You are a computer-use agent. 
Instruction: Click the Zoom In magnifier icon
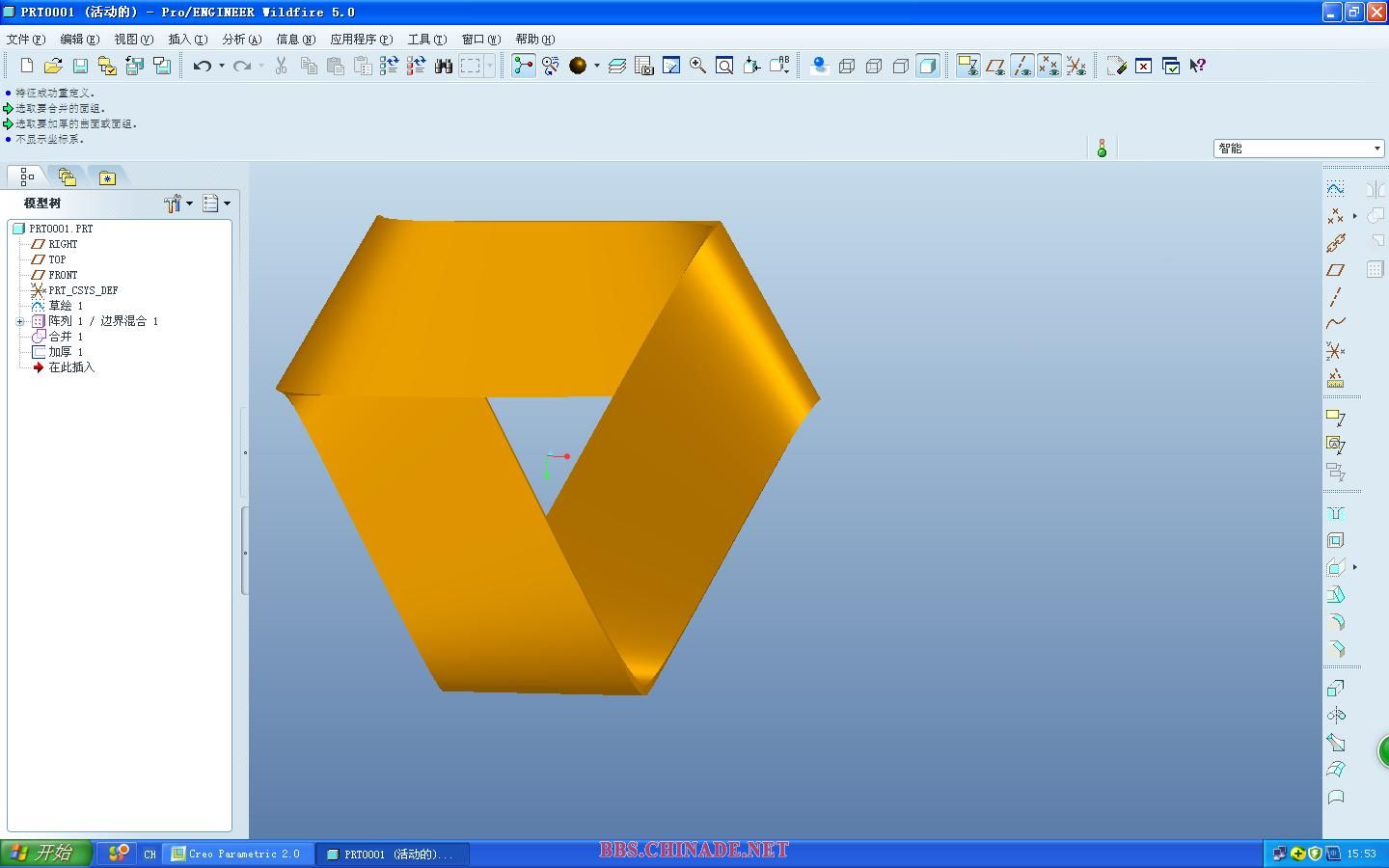pos(697,66)
